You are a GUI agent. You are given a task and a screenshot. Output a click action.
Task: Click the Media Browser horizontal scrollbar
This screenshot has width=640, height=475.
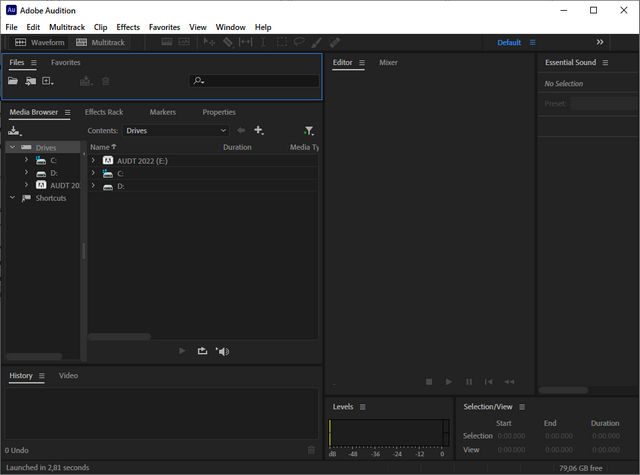(x=119, y=337)
